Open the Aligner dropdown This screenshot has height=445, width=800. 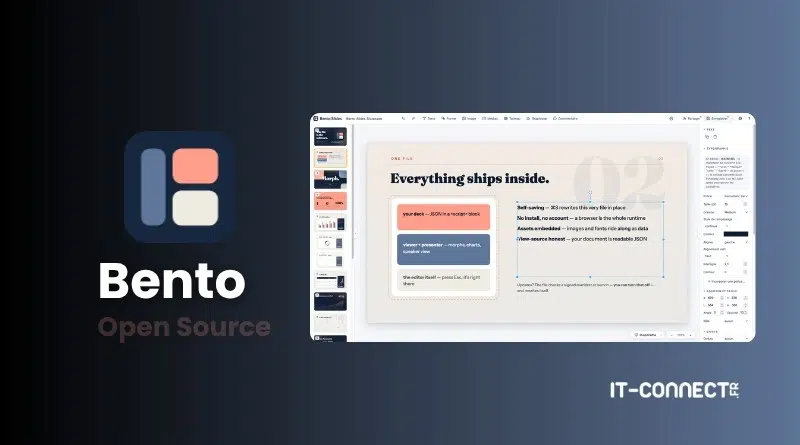(x=736, y=242)
